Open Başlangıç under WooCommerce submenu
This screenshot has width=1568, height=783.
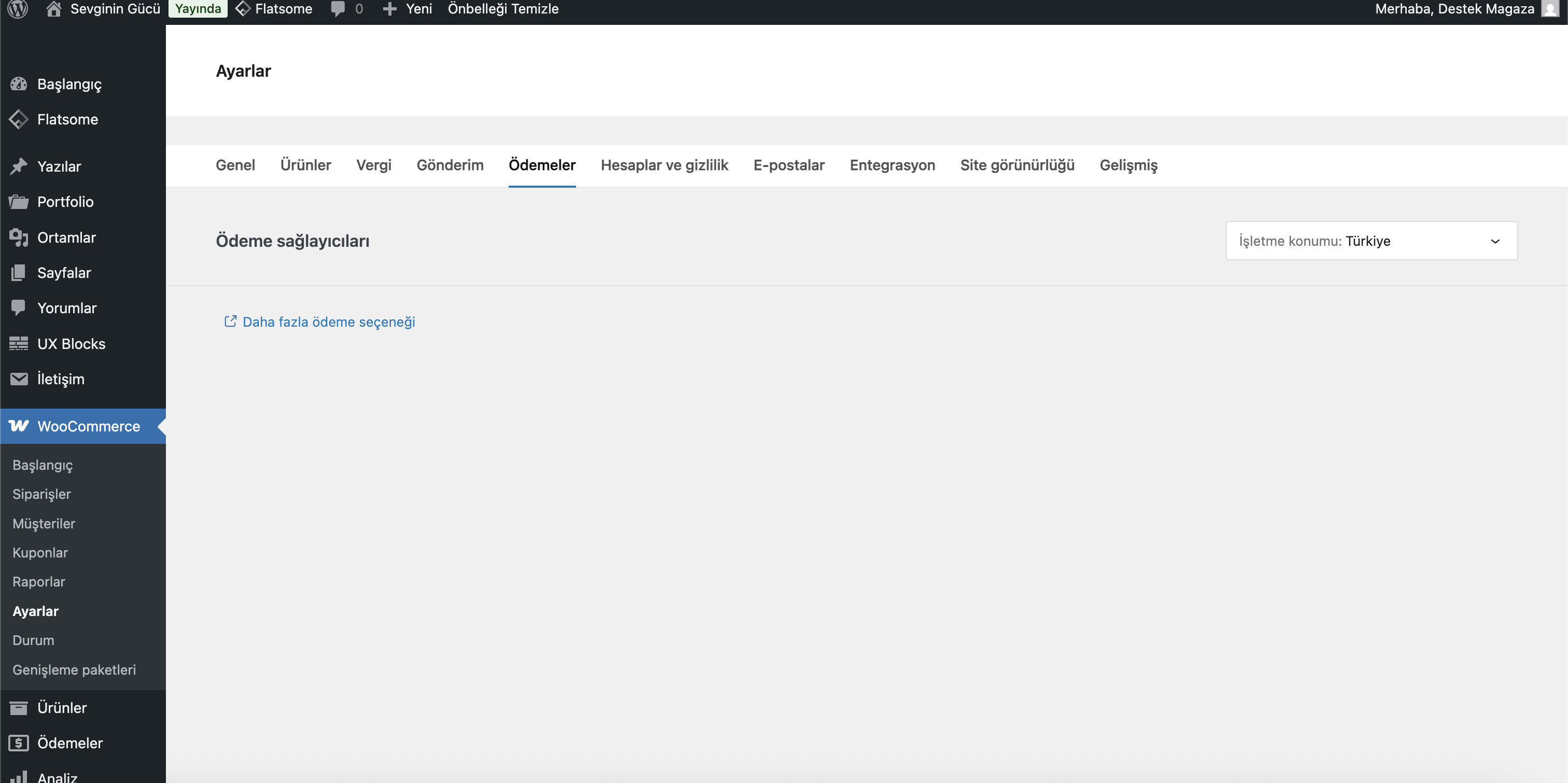click(42, 465)
